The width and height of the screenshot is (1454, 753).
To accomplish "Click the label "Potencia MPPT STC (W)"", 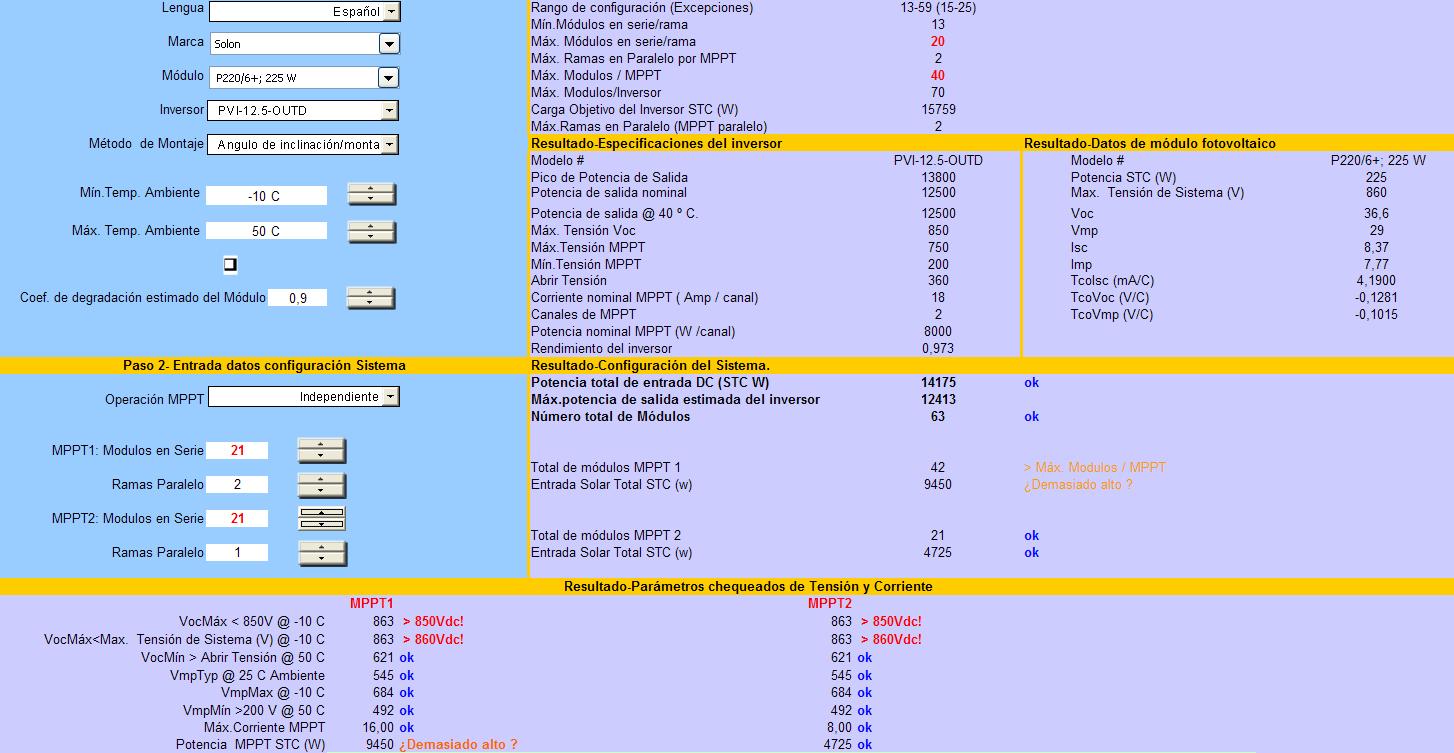I will click(250, 745).
